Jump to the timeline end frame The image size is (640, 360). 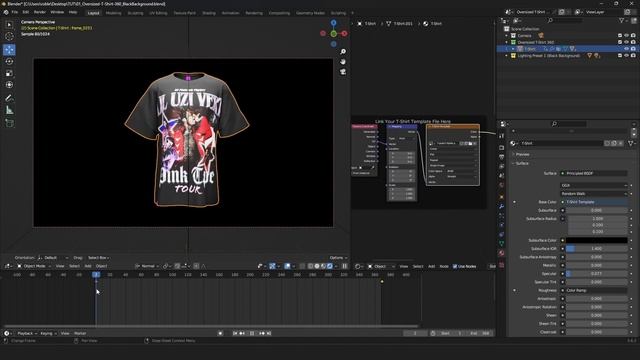coord(268,333)
